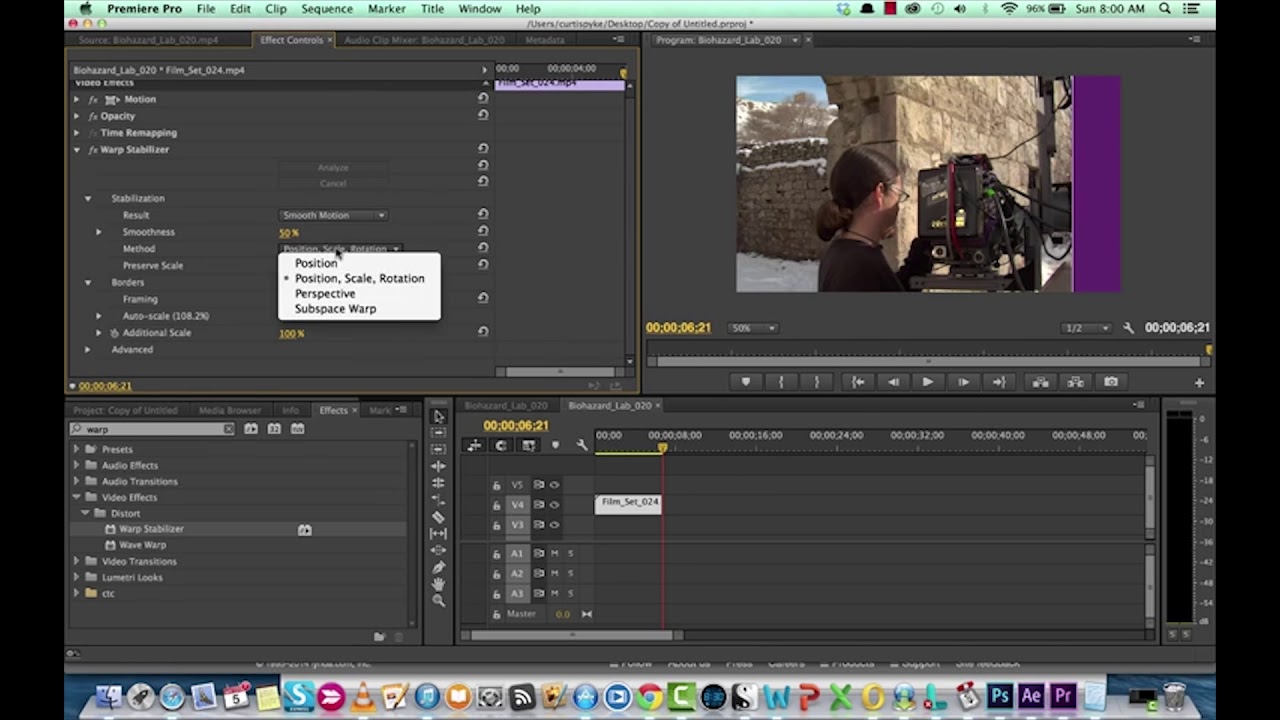This screenshot has height=720, width=1280.
Task: Click the Smoothness 50% value
Action: 289,232
